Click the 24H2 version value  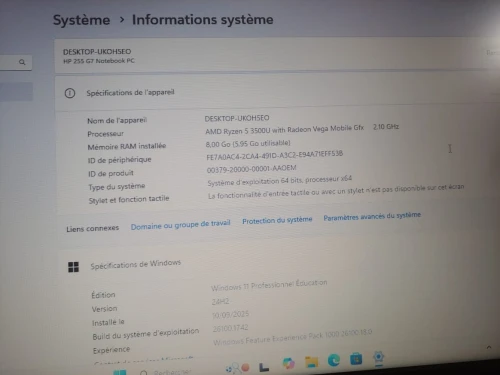(x=220, y=302)
